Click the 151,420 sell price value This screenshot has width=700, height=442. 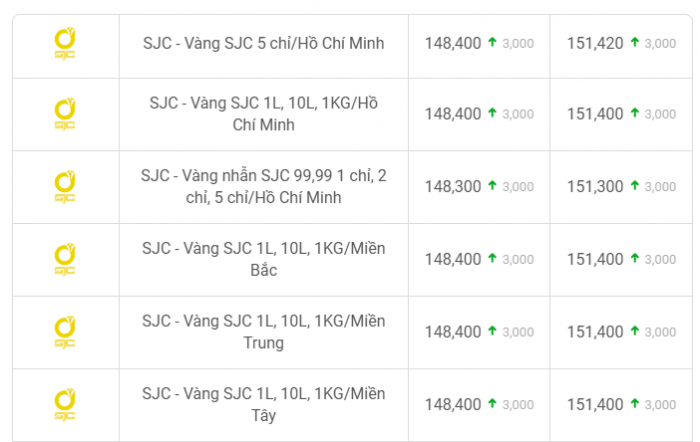click(595, 43)
